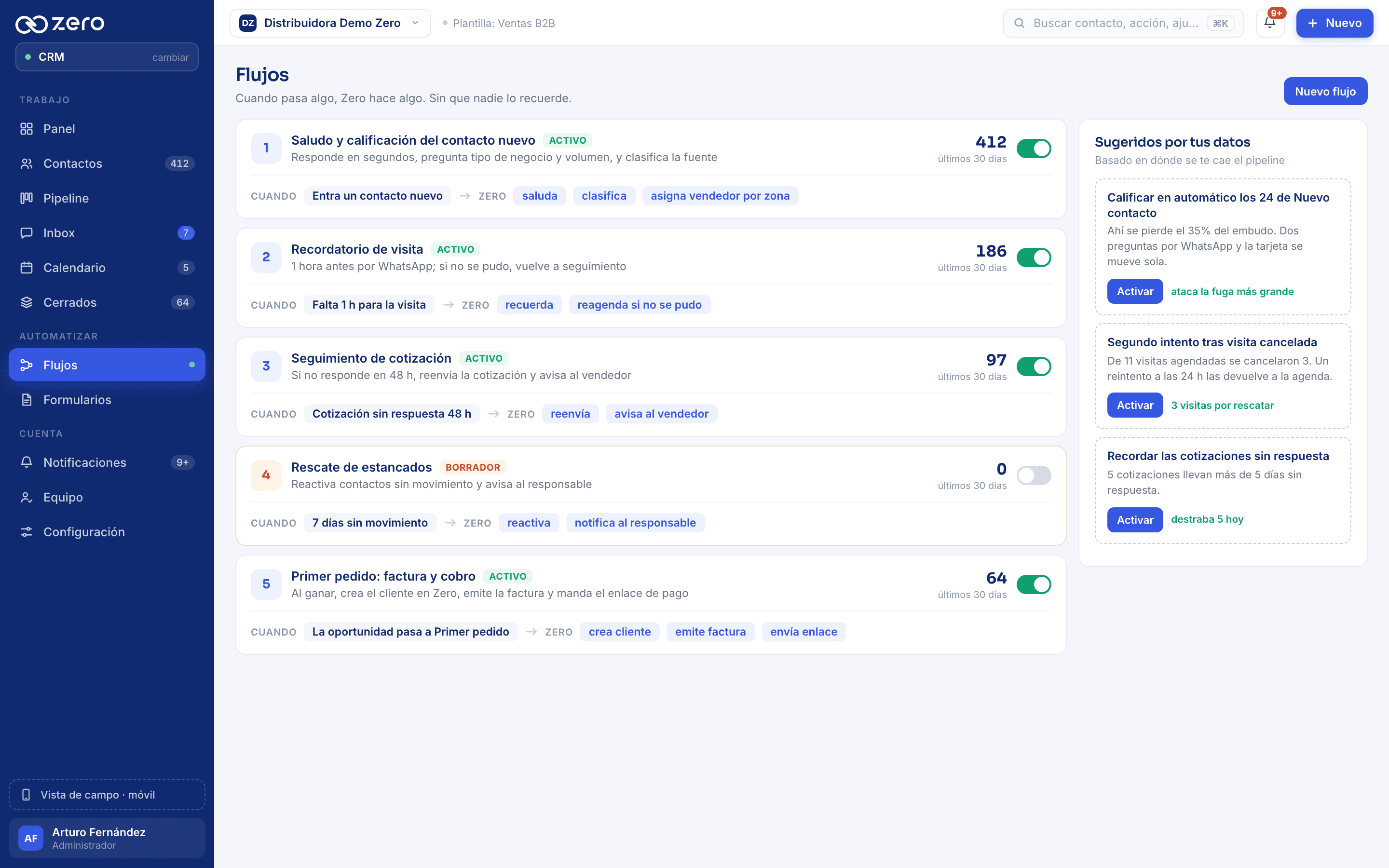Click 'asigna vendedor por zona' chip
Image resolution: width=1389 pixels, height=868 pixels.
tap(720, 196)
